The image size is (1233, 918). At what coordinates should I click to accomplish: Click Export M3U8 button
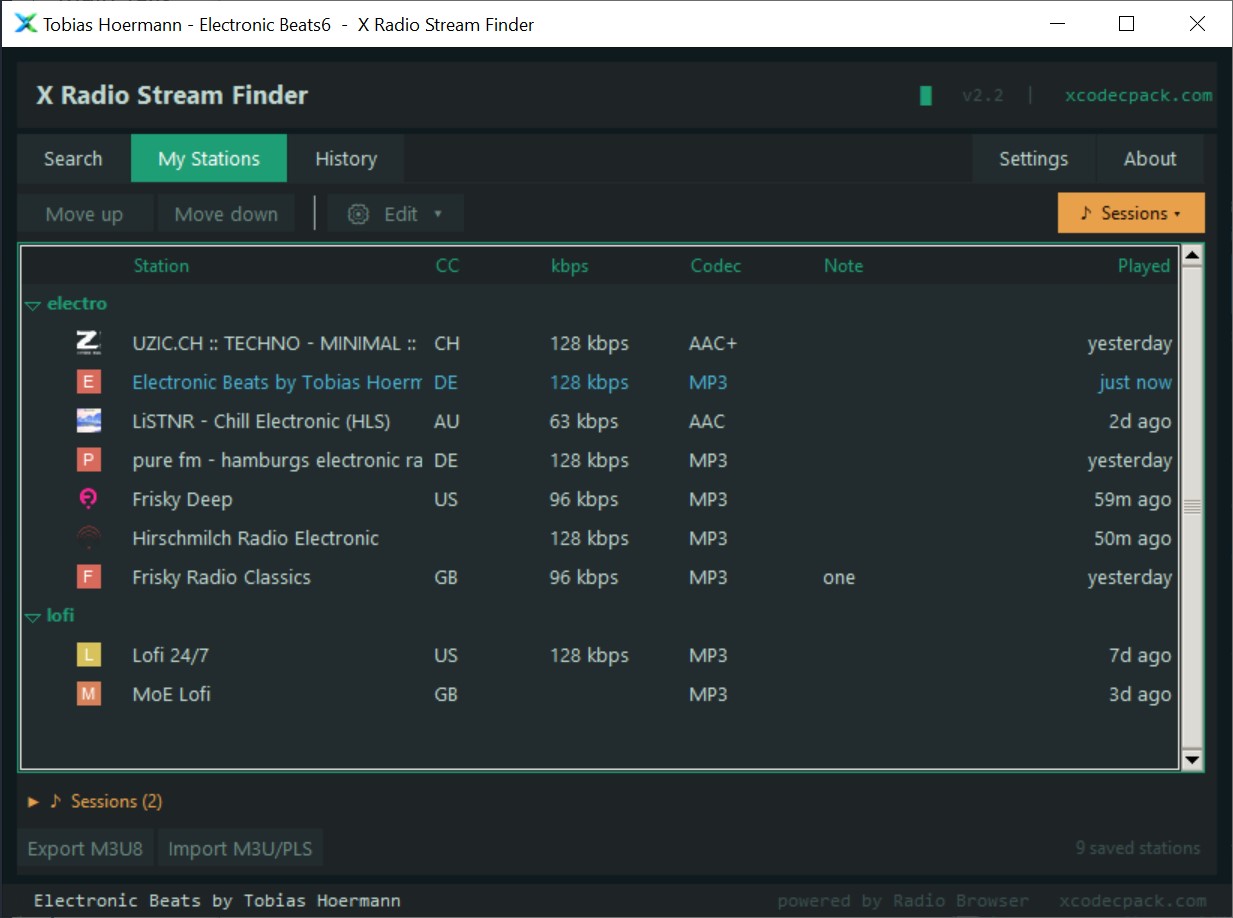coord(85,849)
